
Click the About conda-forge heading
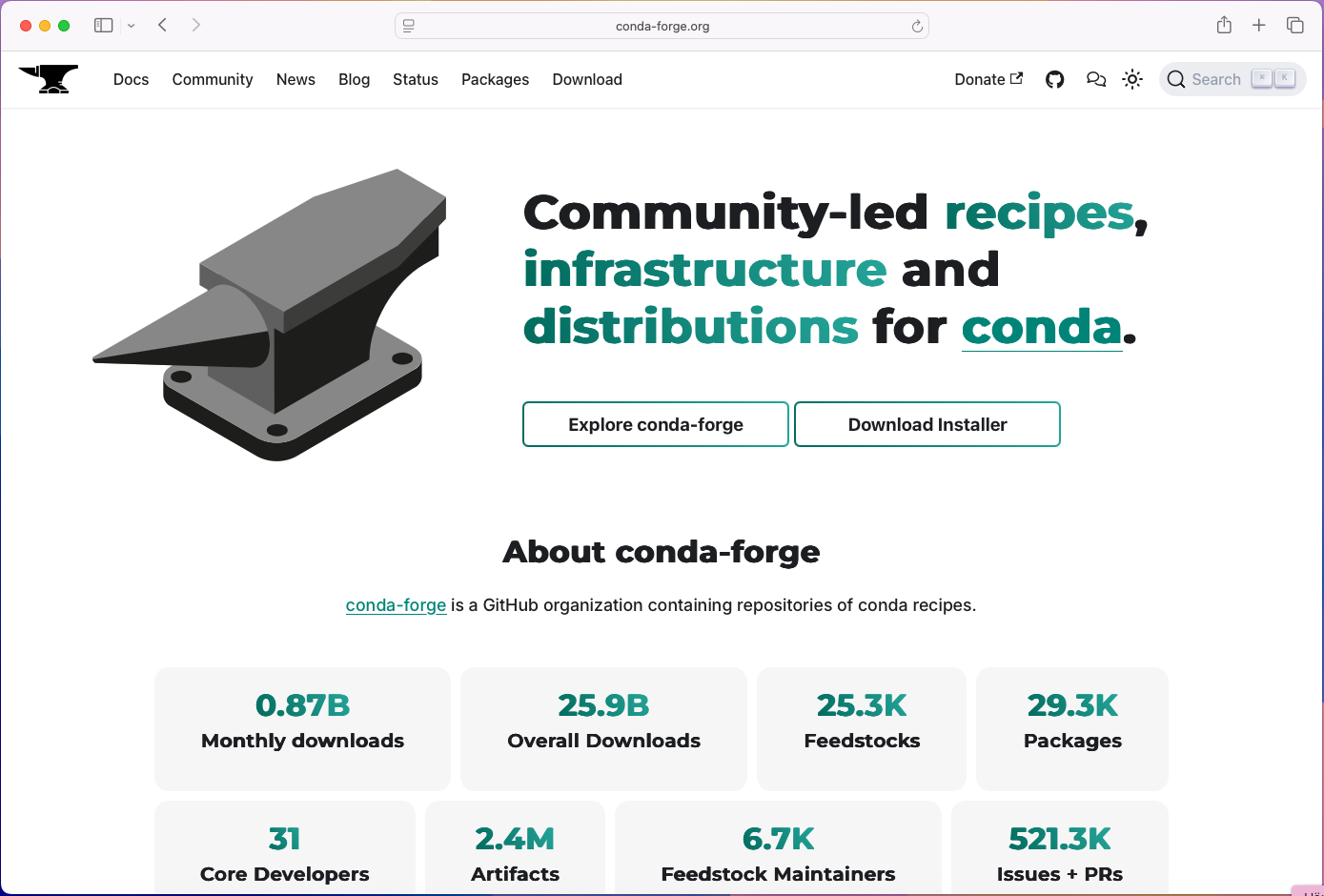[x=662, y=552]
